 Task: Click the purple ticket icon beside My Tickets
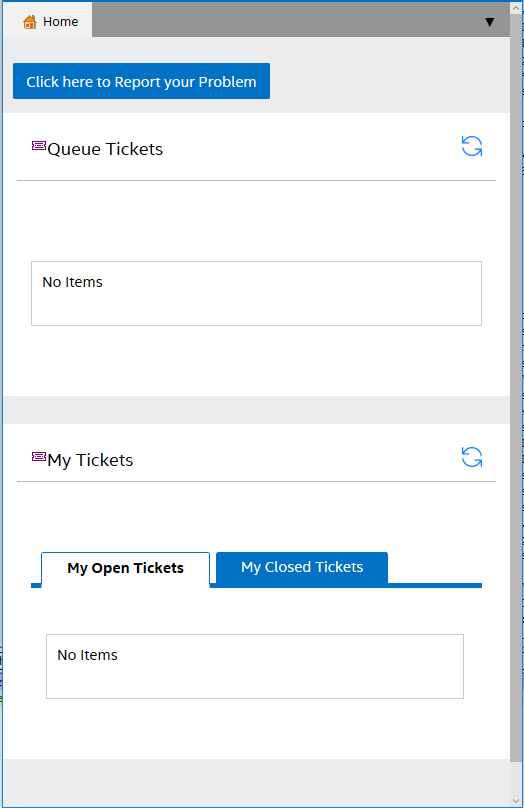(x=39, y=457)
